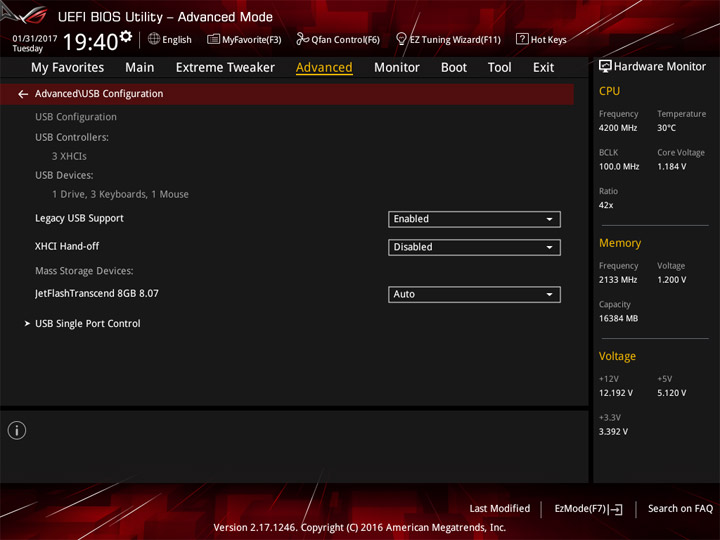
Task: Click the BIOS version copyright line
Action: [360, 528]
